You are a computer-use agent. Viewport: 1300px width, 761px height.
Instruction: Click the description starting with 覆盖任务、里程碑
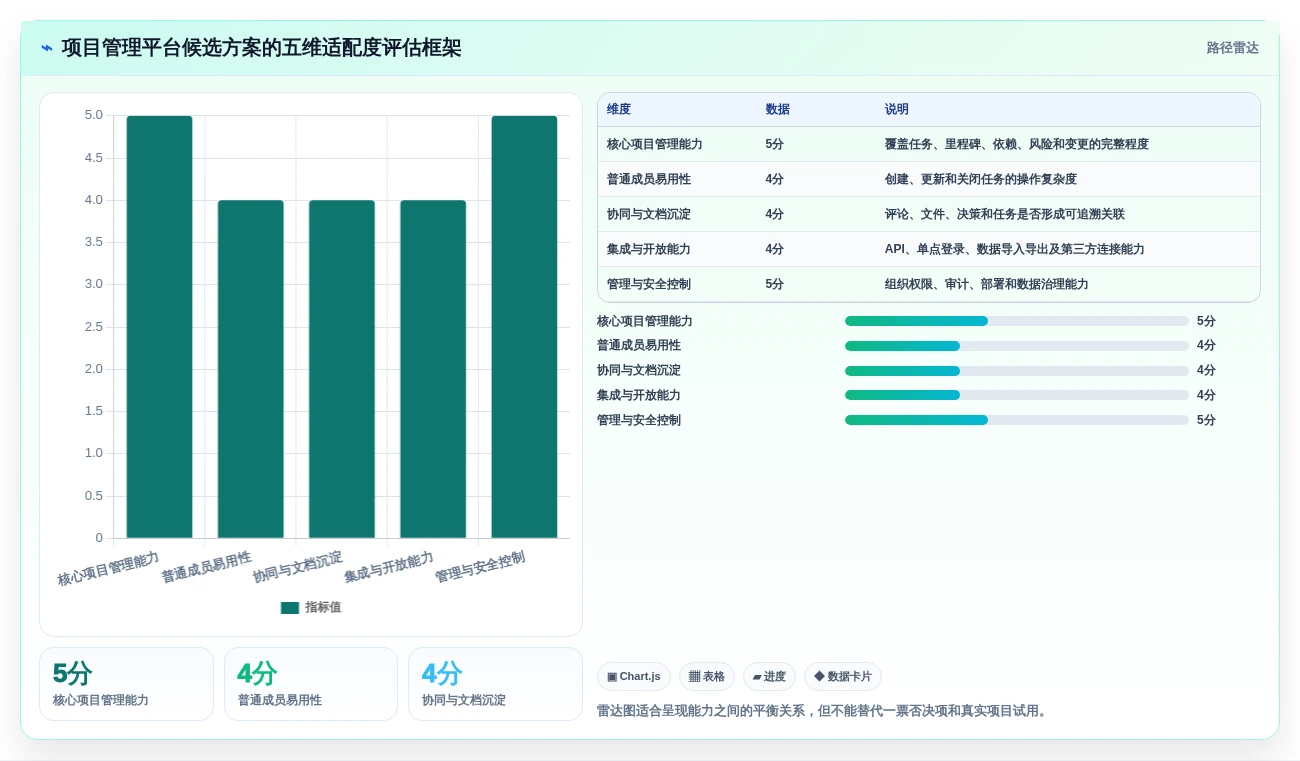pyautogui.click(x=1017, y=144)
